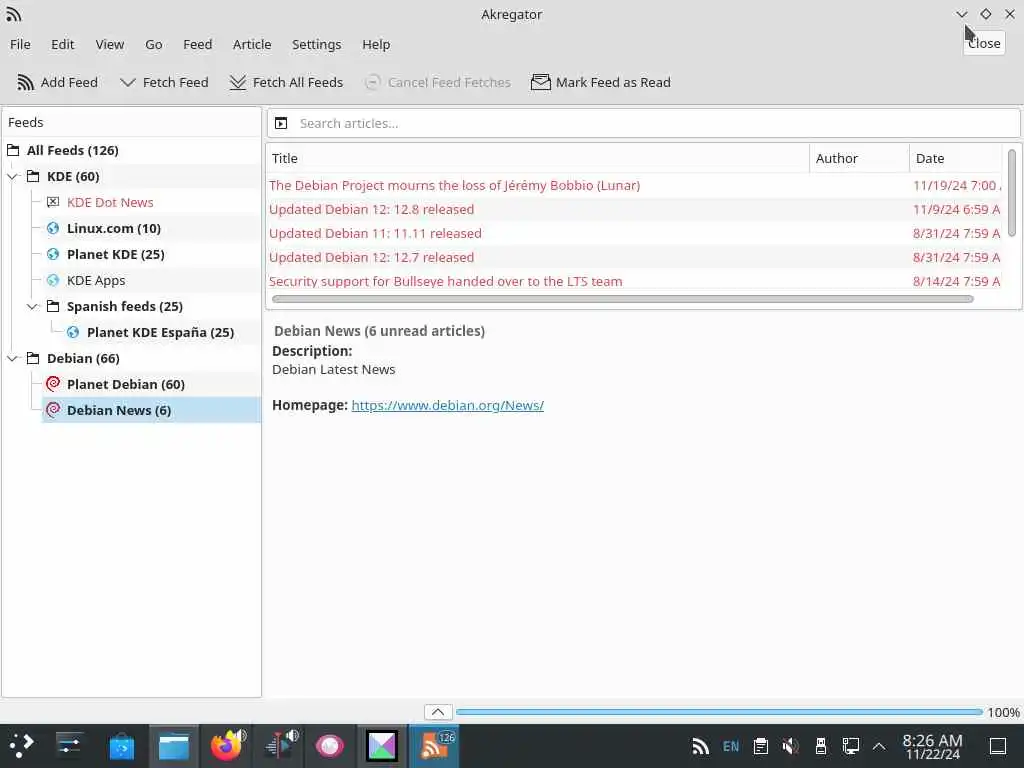Click the Add Feed toolbar button
The height and width of the screenshot is (768, 1024).
tap(57, 82)
